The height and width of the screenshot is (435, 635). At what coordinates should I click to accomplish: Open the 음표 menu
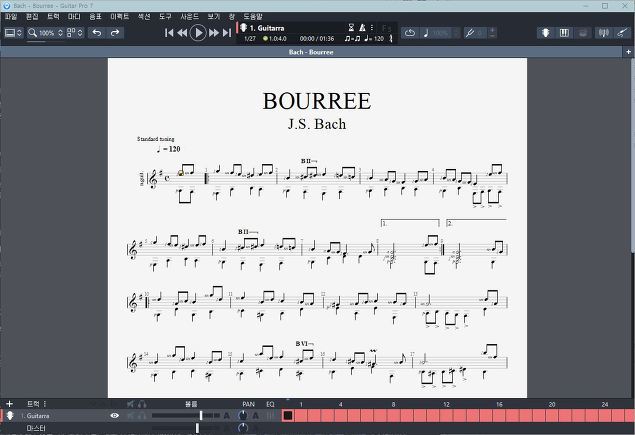[x=95, y=17]
